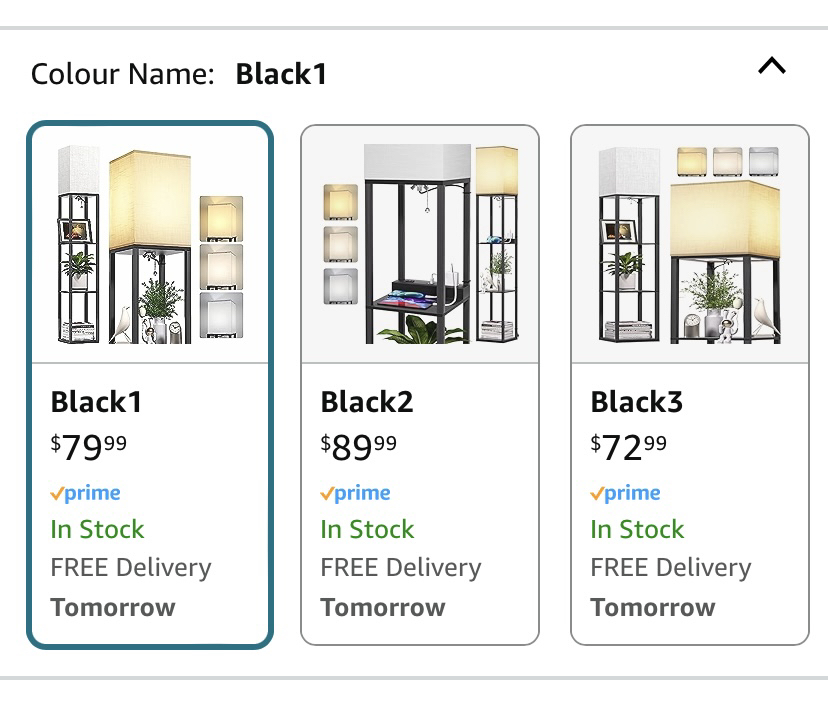Click the Colour Name: Black1 header label
This screenshot has height=701, width=828.
click(x=179, y=73)
